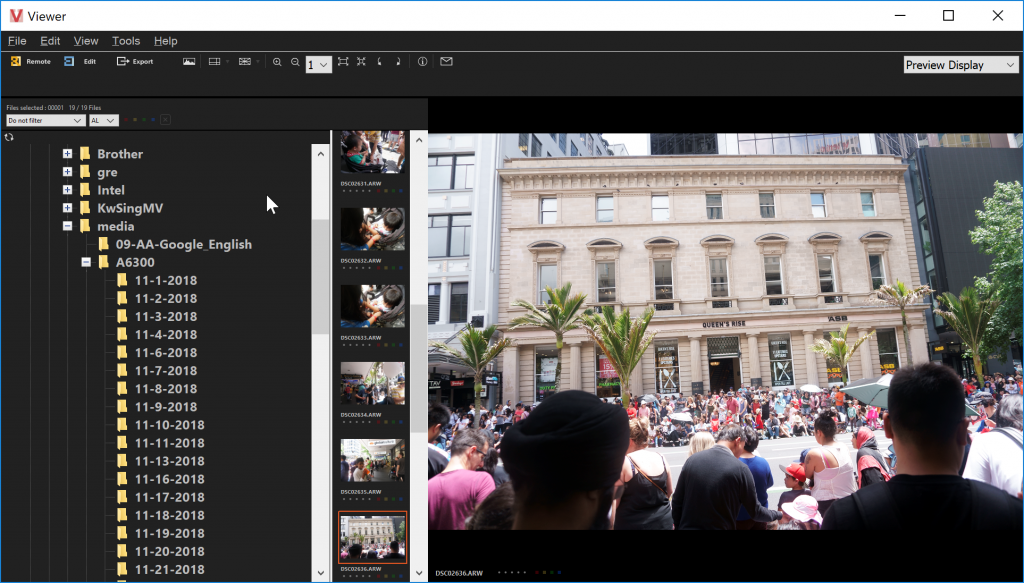The height and width of the screenshot is (583, 1024).
Task: Click the fit-to-window icon in toolbar
Action: click(343, 62)
